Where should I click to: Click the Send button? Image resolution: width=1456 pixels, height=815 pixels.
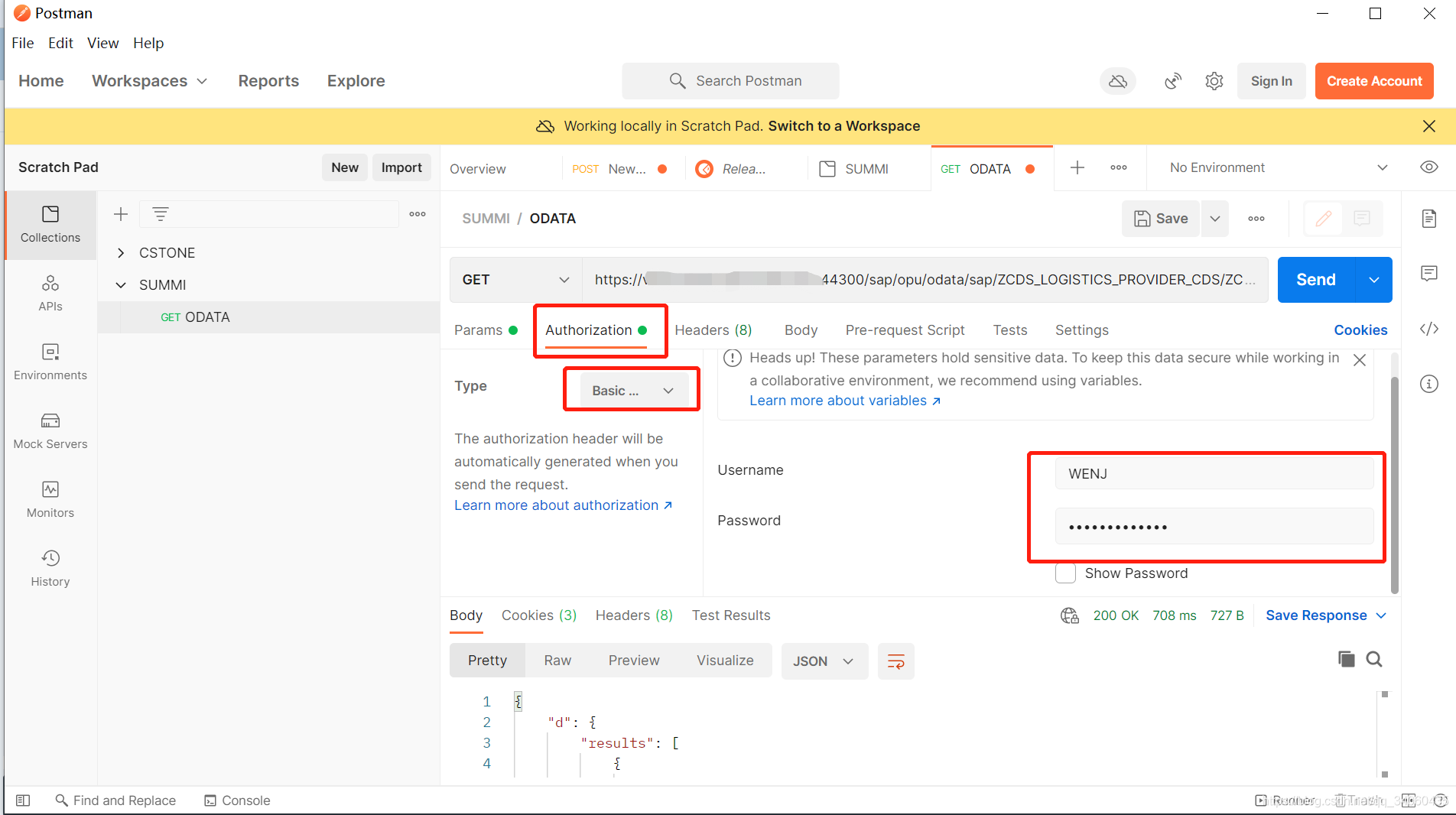tap(1316, 280)
